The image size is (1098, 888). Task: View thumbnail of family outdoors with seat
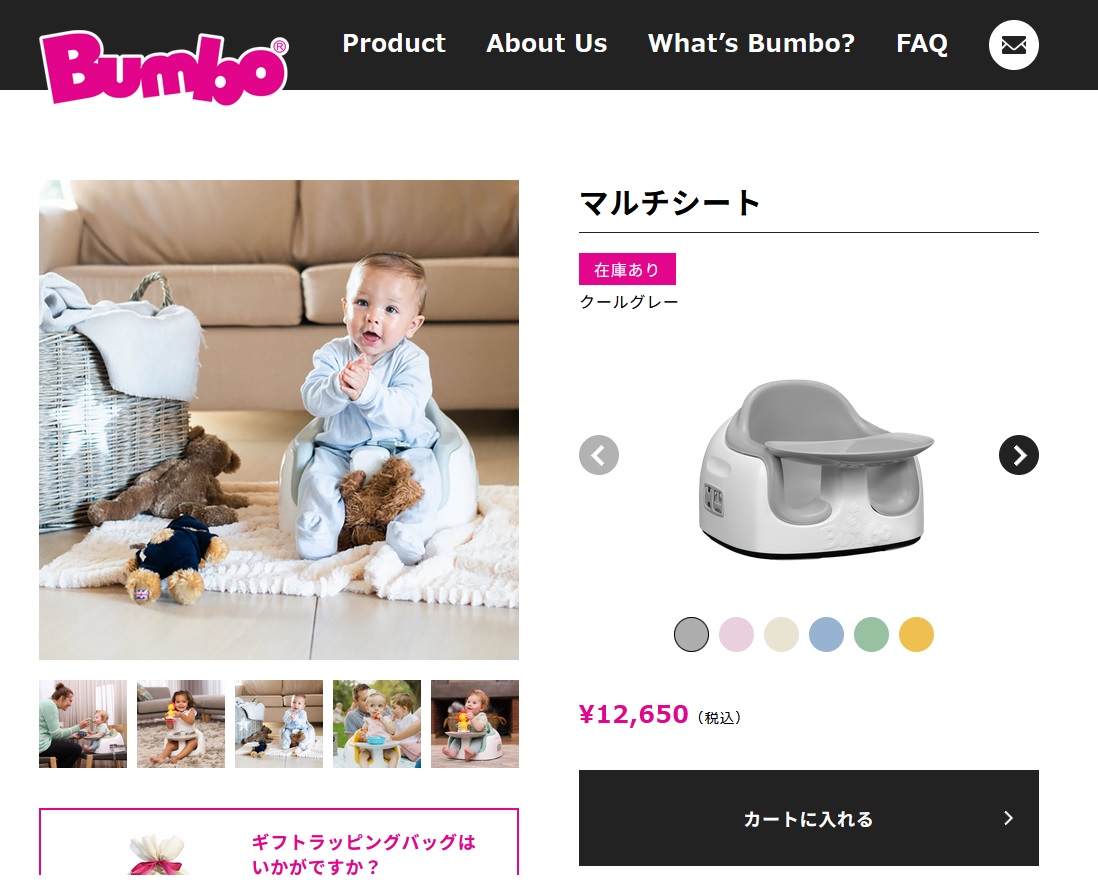377,724
